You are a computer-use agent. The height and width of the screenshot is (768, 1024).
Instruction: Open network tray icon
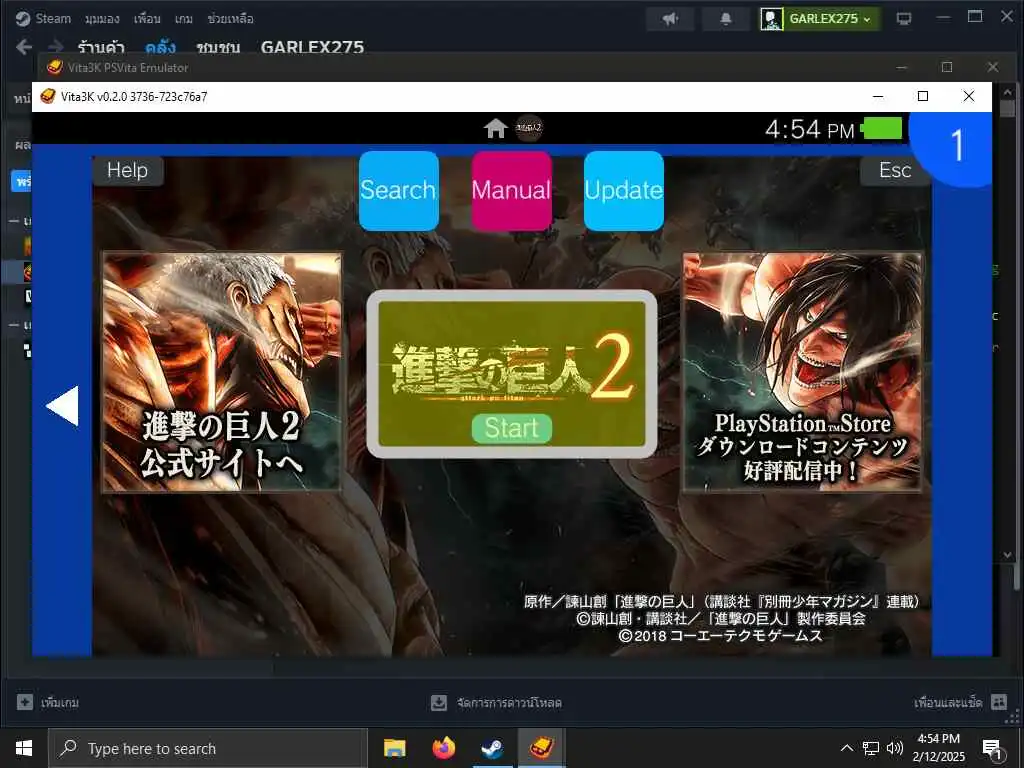(x=871, y=748)
